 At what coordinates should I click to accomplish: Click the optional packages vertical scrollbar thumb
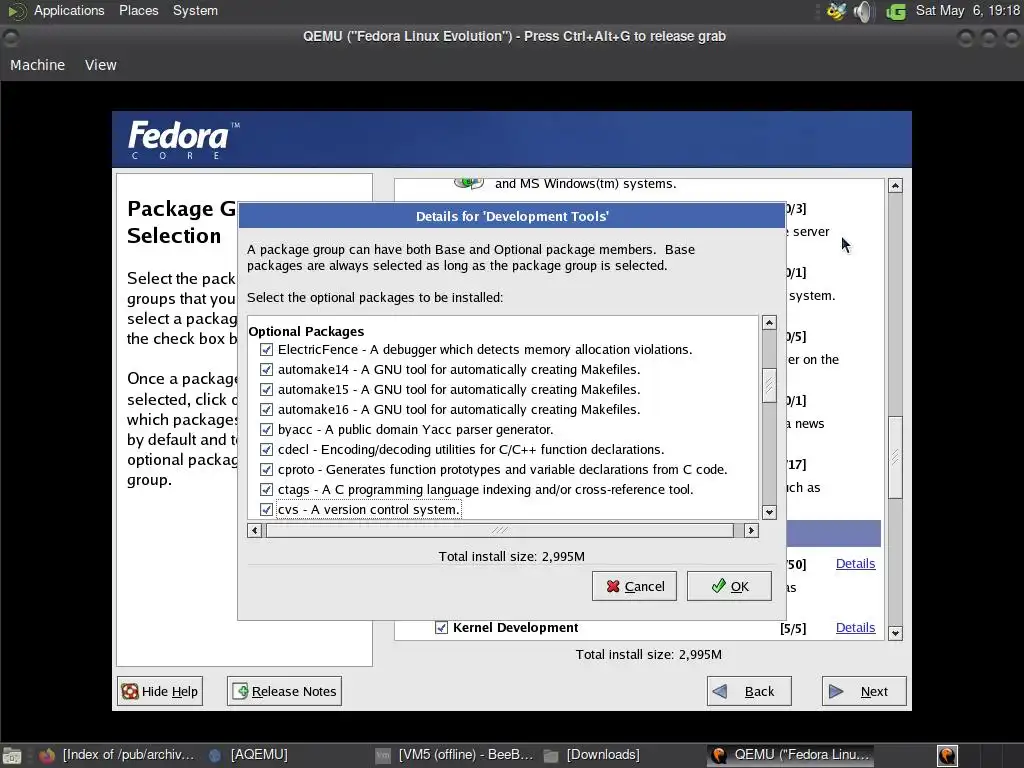pos(769,385)
